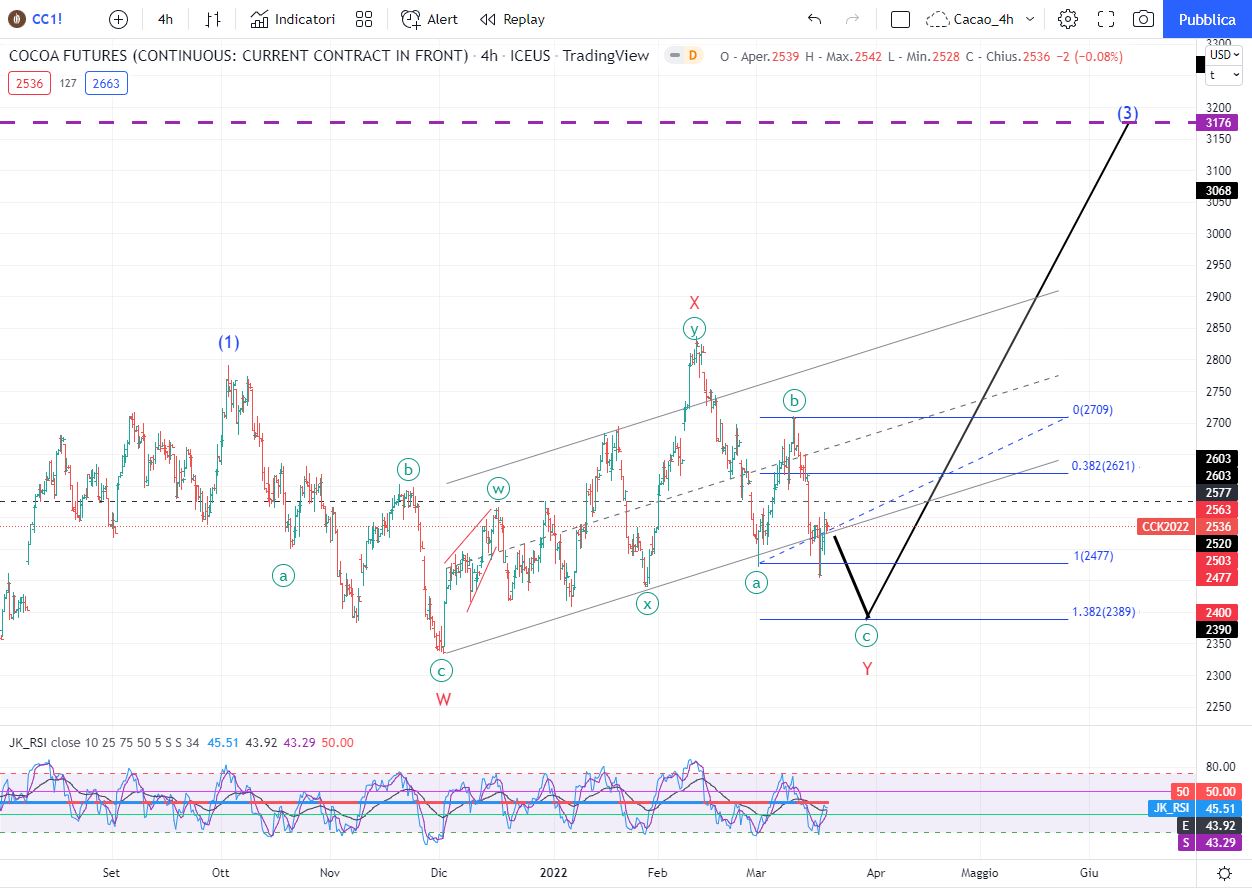Click the black 3068 price axis label
1252x892 pixels.
(1217, 190)
